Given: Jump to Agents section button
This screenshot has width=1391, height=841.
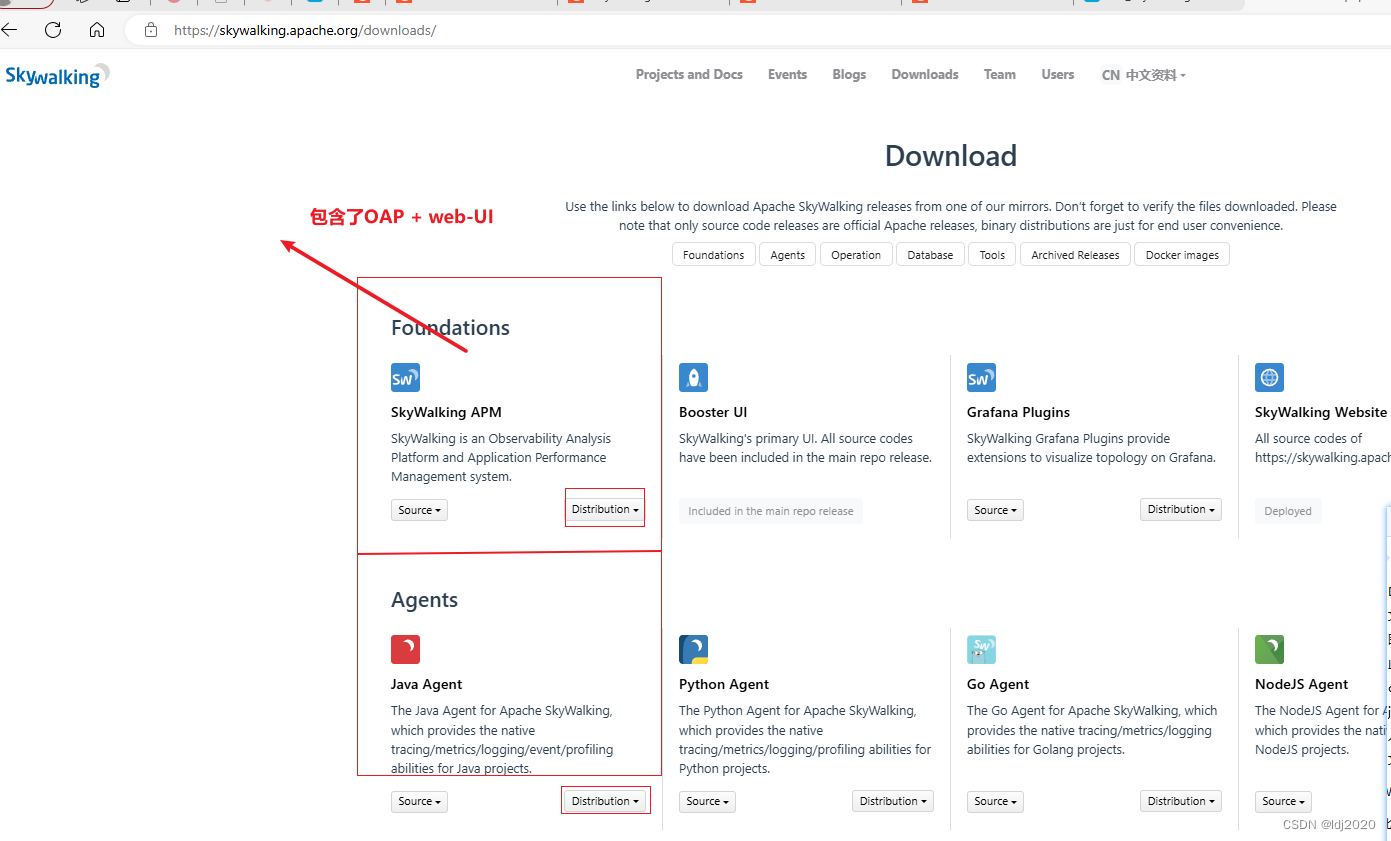Looking at the screenshot, I should pos(788,254).
